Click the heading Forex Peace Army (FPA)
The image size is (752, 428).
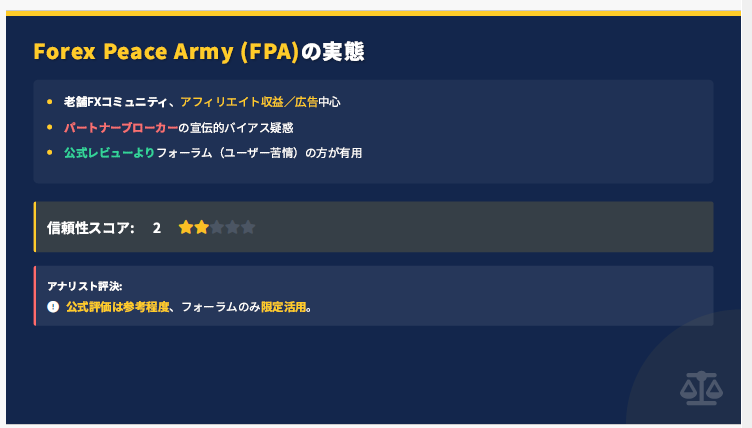coord(166,51)
